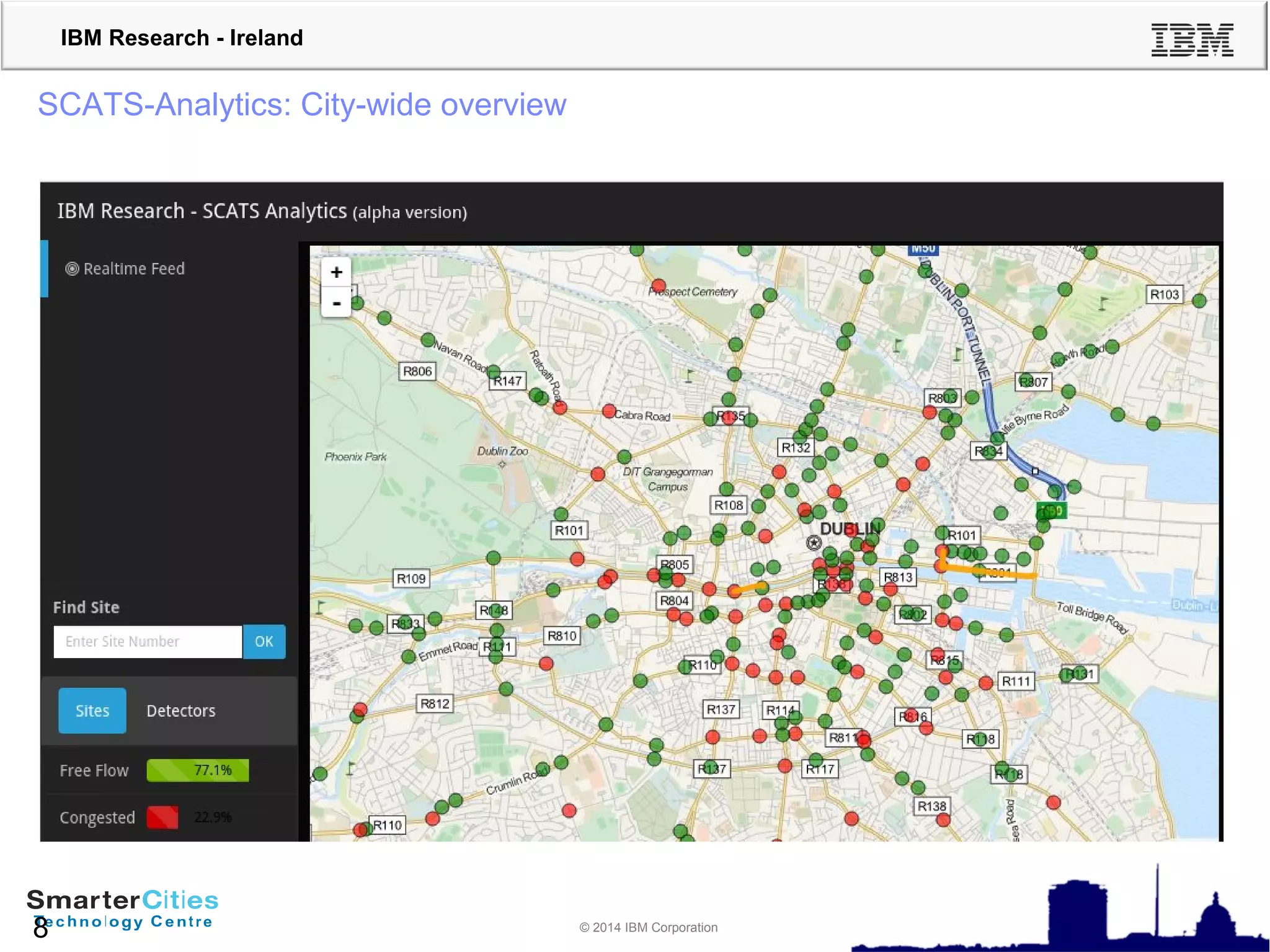Click the Free Flow label

pyautogui.click(x=94, y=771)
